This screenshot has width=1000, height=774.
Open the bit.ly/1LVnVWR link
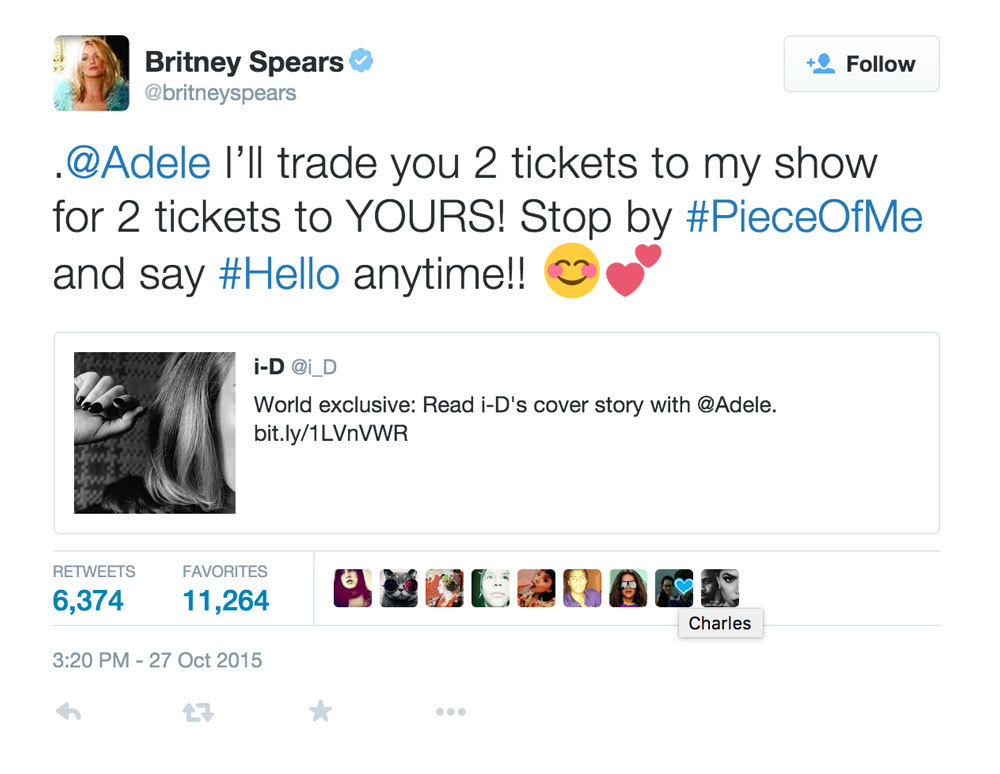(x=331, y=435)
